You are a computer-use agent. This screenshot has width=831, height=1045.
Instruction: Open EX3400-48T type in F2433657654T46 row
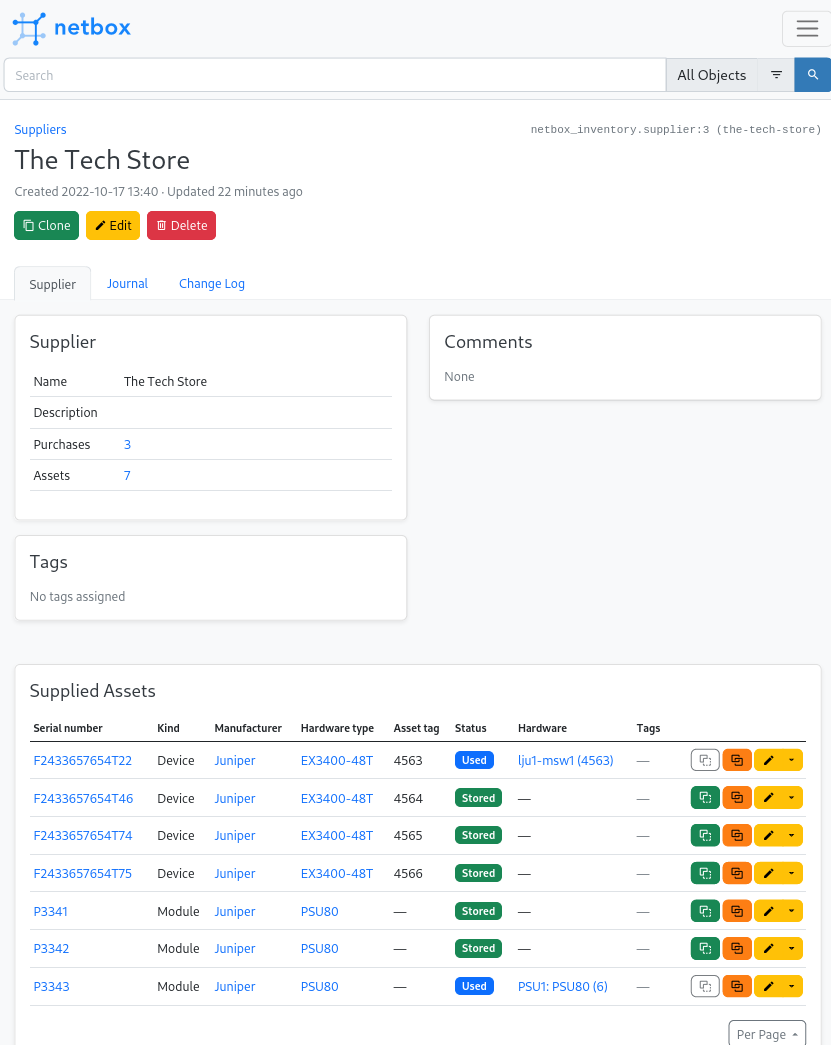pos(337,798)
